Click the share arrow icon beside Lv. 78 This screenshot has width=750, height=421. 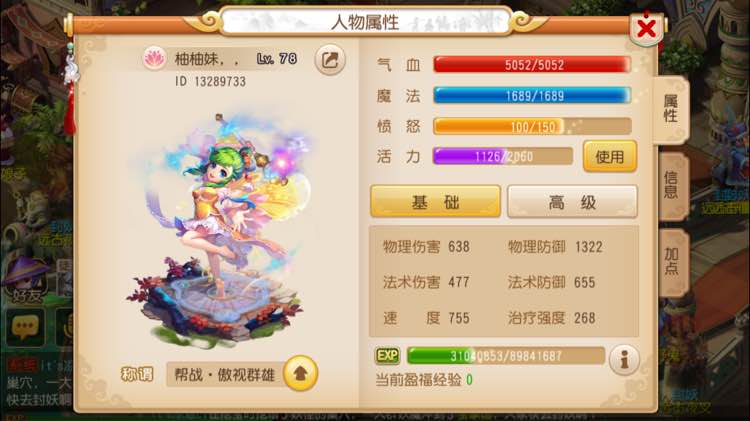330,60
